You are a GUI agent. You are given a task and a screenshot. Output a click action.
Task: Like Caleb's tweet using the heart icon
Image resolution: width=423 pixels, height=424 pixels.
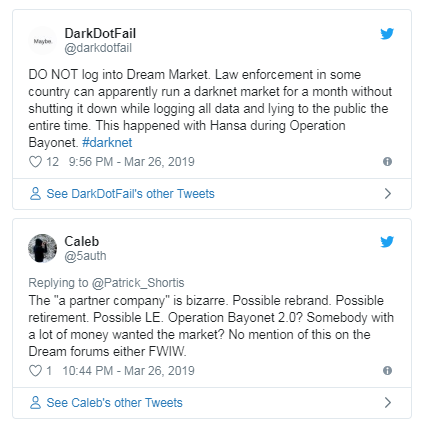[x=35, y=371]
